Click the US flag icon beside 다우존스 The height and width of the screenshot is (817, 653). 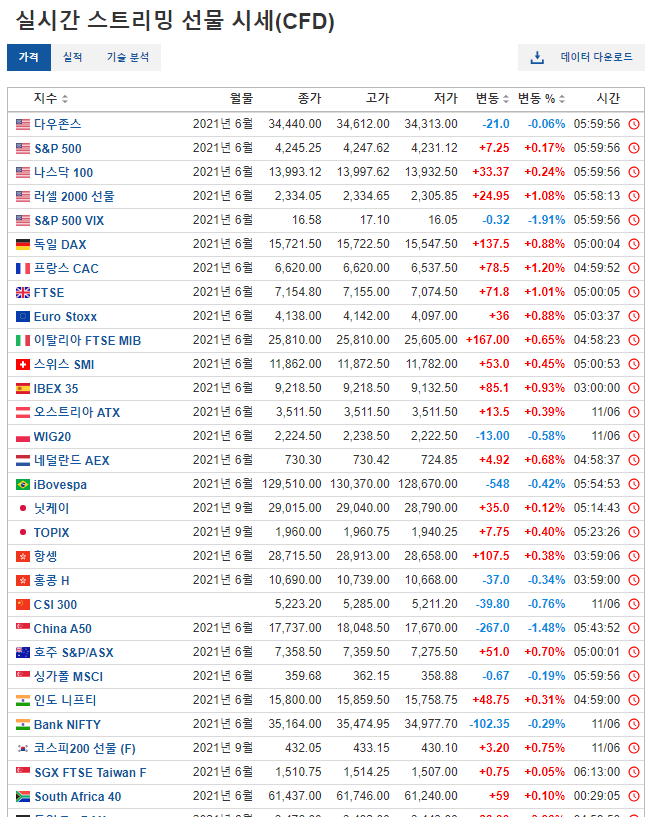(x=23, y=124)
